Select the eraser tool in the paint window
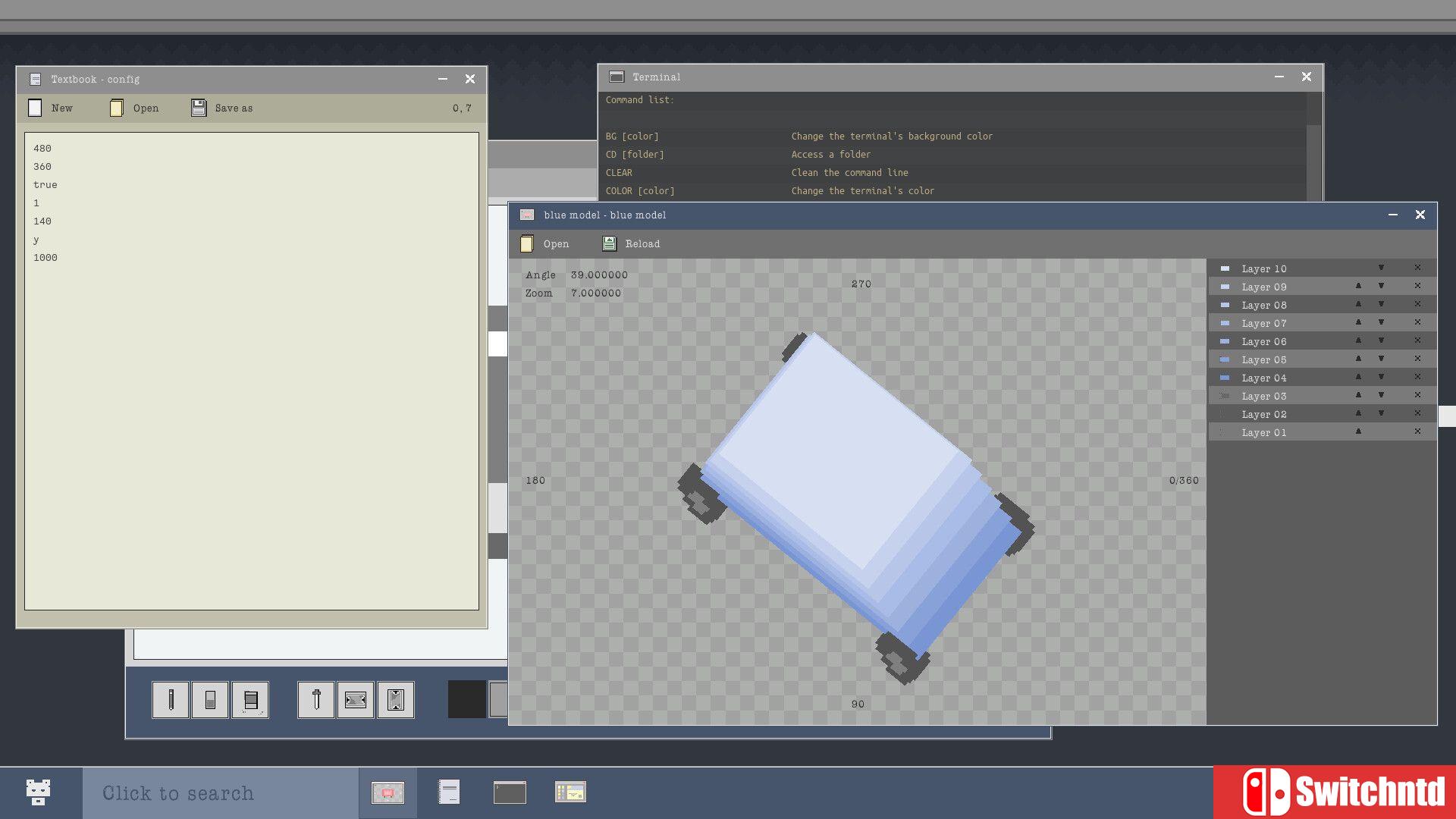Image resolution: width=1456 pixels, height=819 pixels. 210,699
